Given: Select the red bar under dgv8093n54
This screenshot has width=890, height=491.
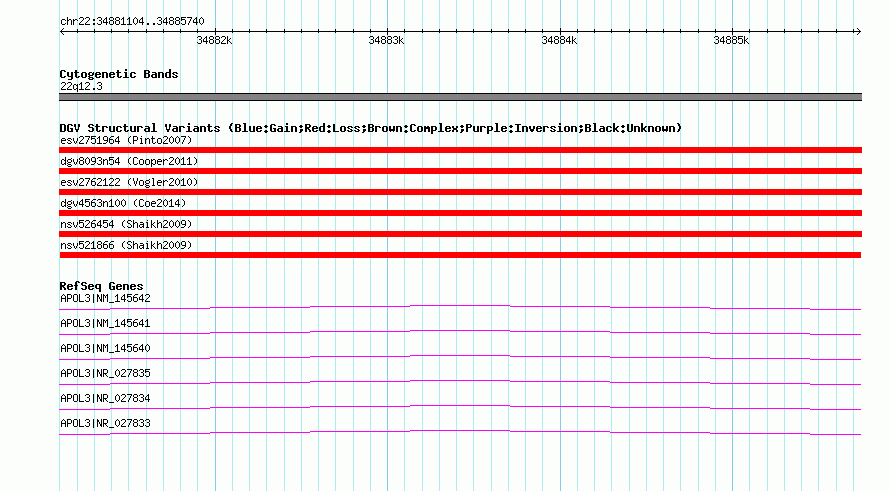Looking at the screenshot, I should coord(460,171).
